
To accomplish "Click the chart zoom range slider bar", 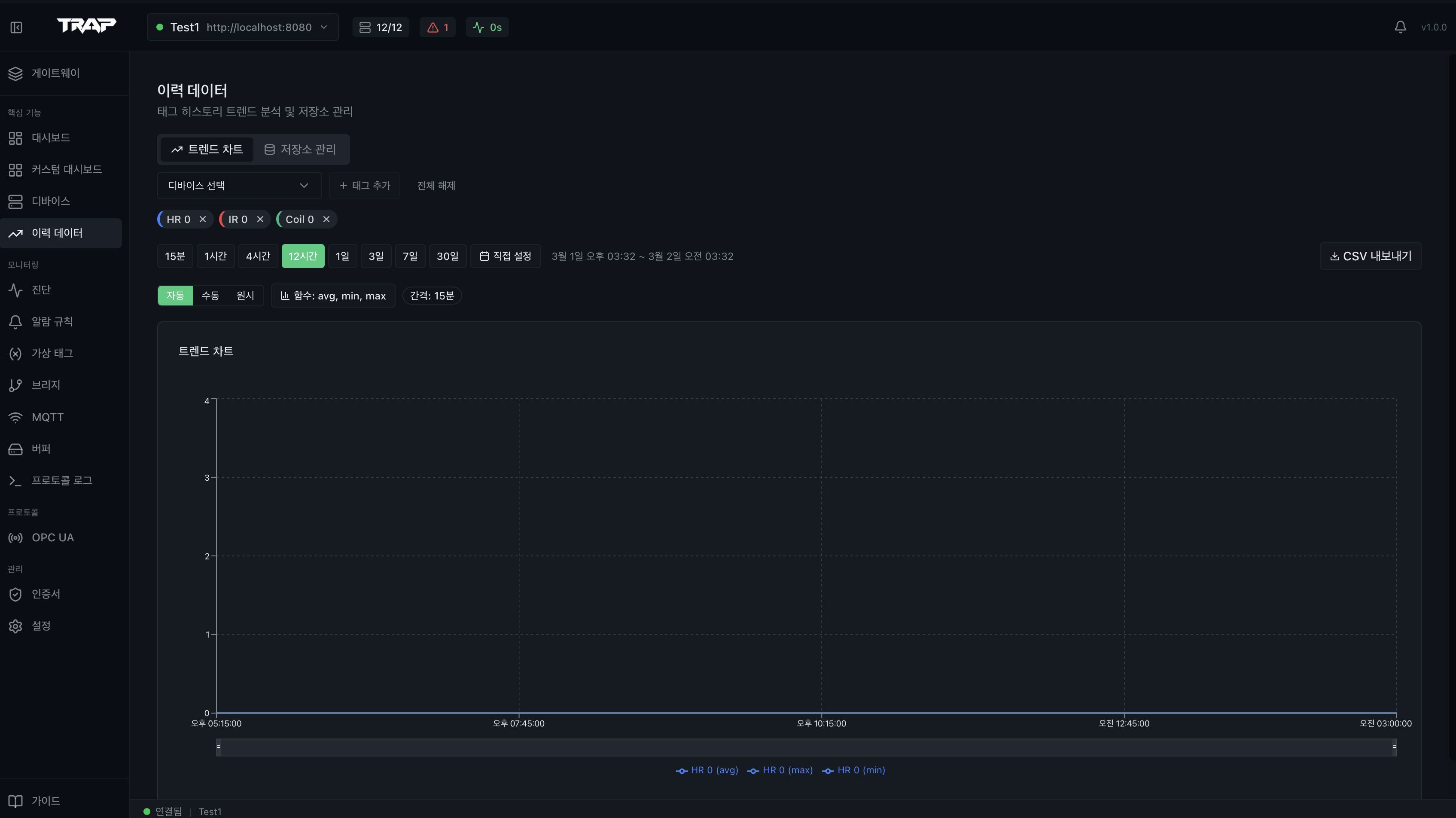I will 806,748.
